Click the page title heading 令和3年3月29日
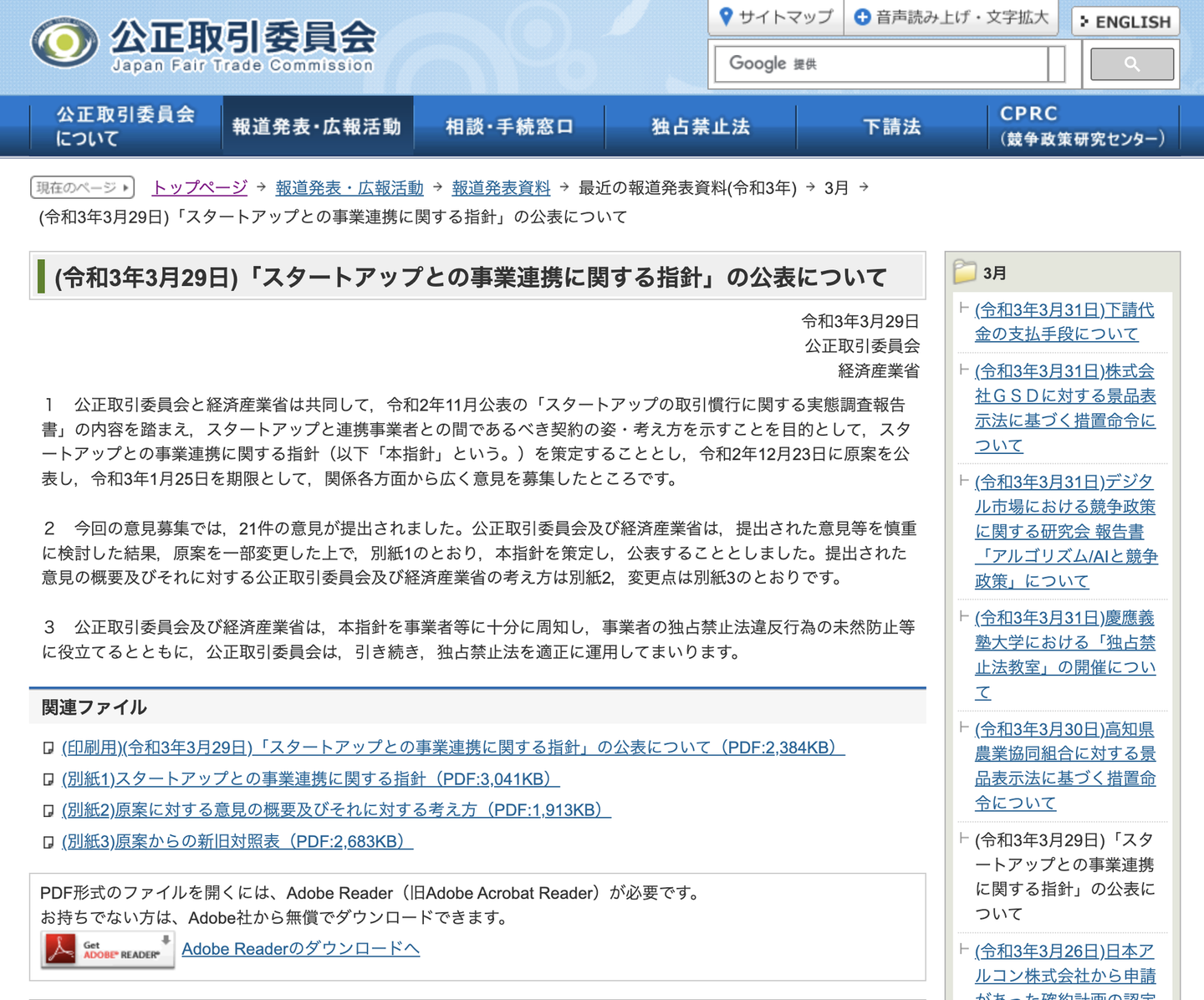The width and height of the screenshot is (1204, 1000). pyautogui.click(x=471, y=277)
